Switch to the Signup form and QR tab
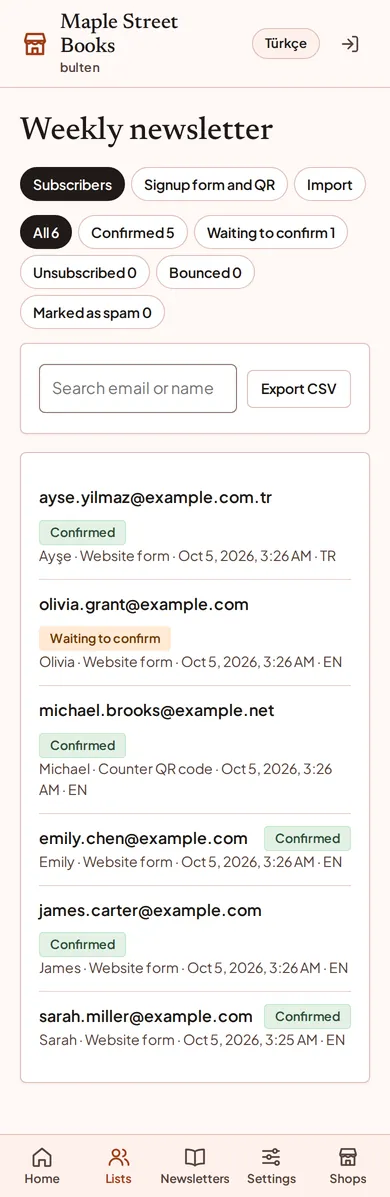This screenshot has width=390, height=1197. coord(209,184)
